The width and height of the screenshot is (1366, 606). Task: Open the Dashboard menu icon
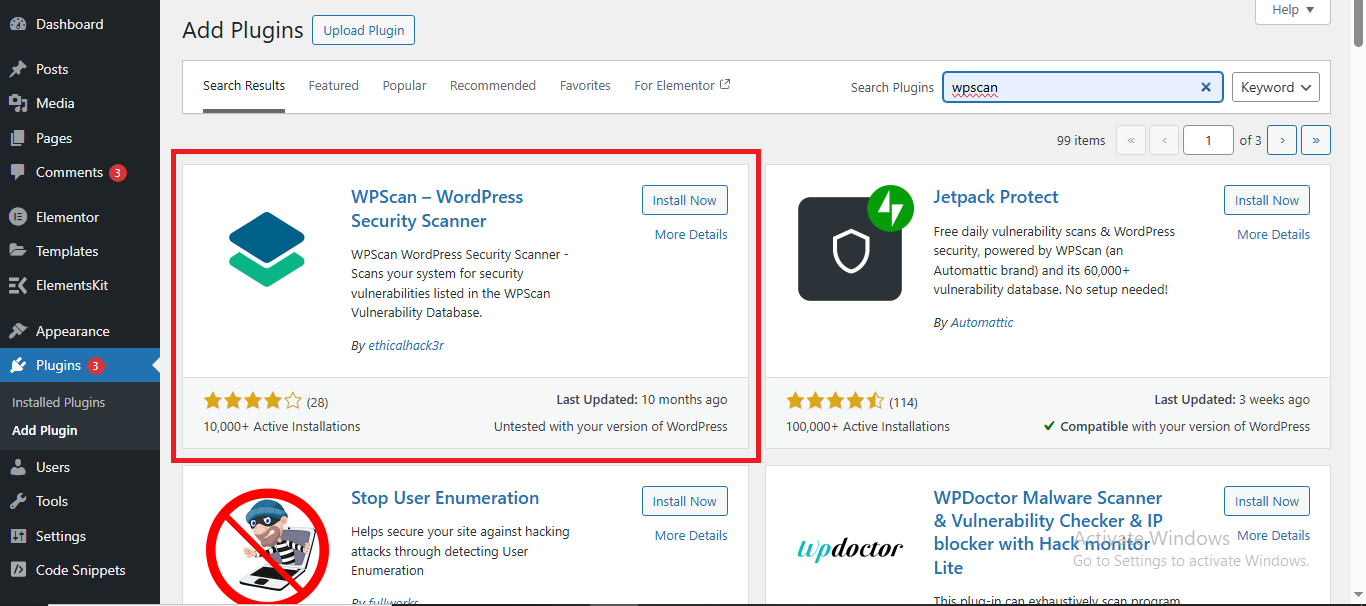[18, 24]
